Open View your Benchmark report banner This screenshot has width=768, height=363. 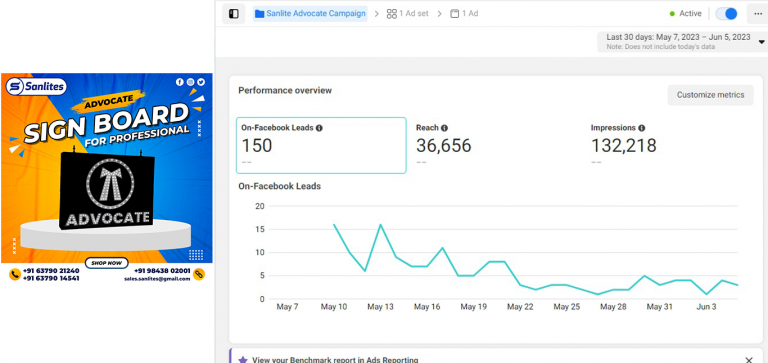pyautogui.click(x=496, y=356)
